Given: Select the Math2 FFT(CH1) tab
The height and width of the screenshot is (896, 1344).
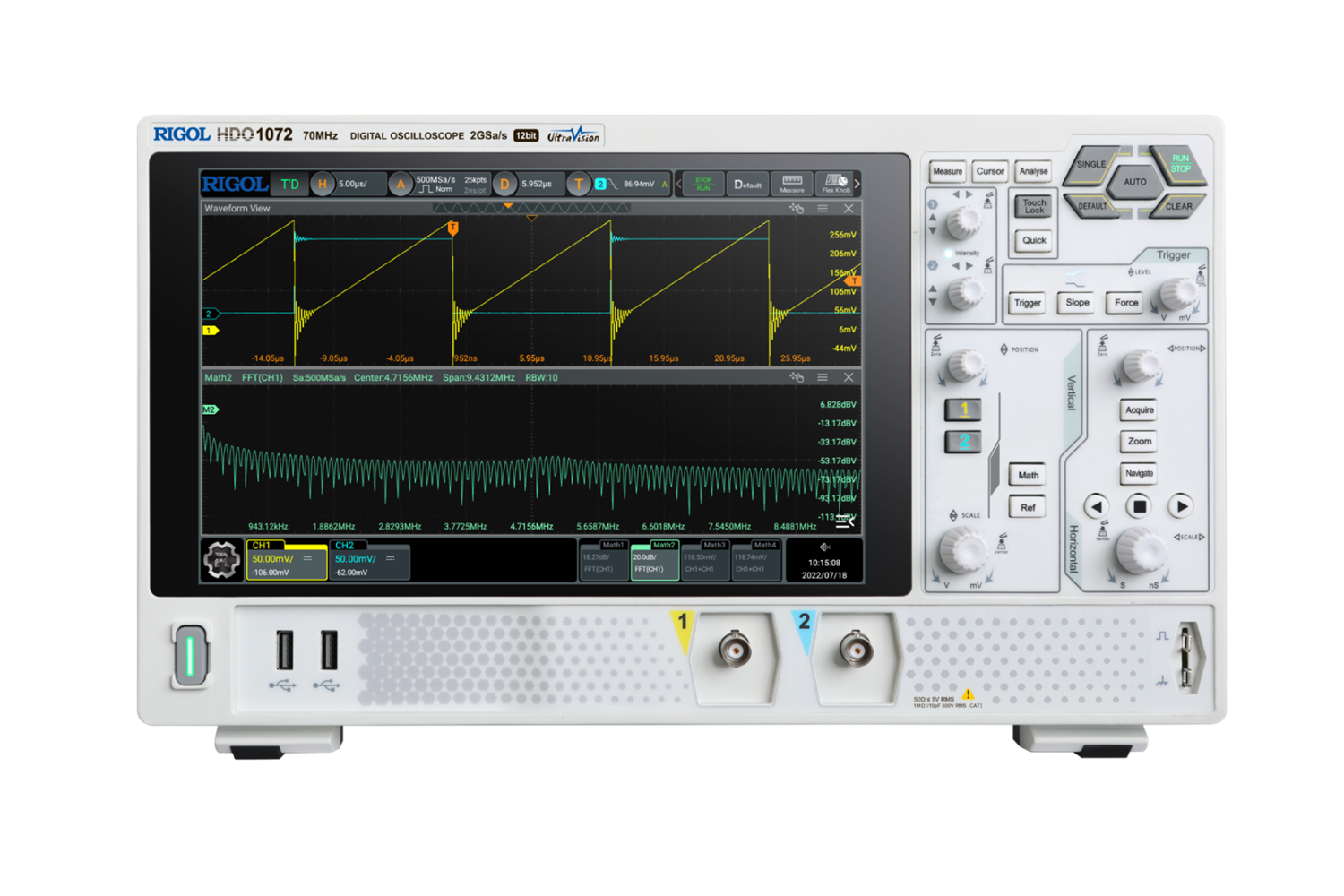Looking at the screenshot, I should click(x=655, y=561).
